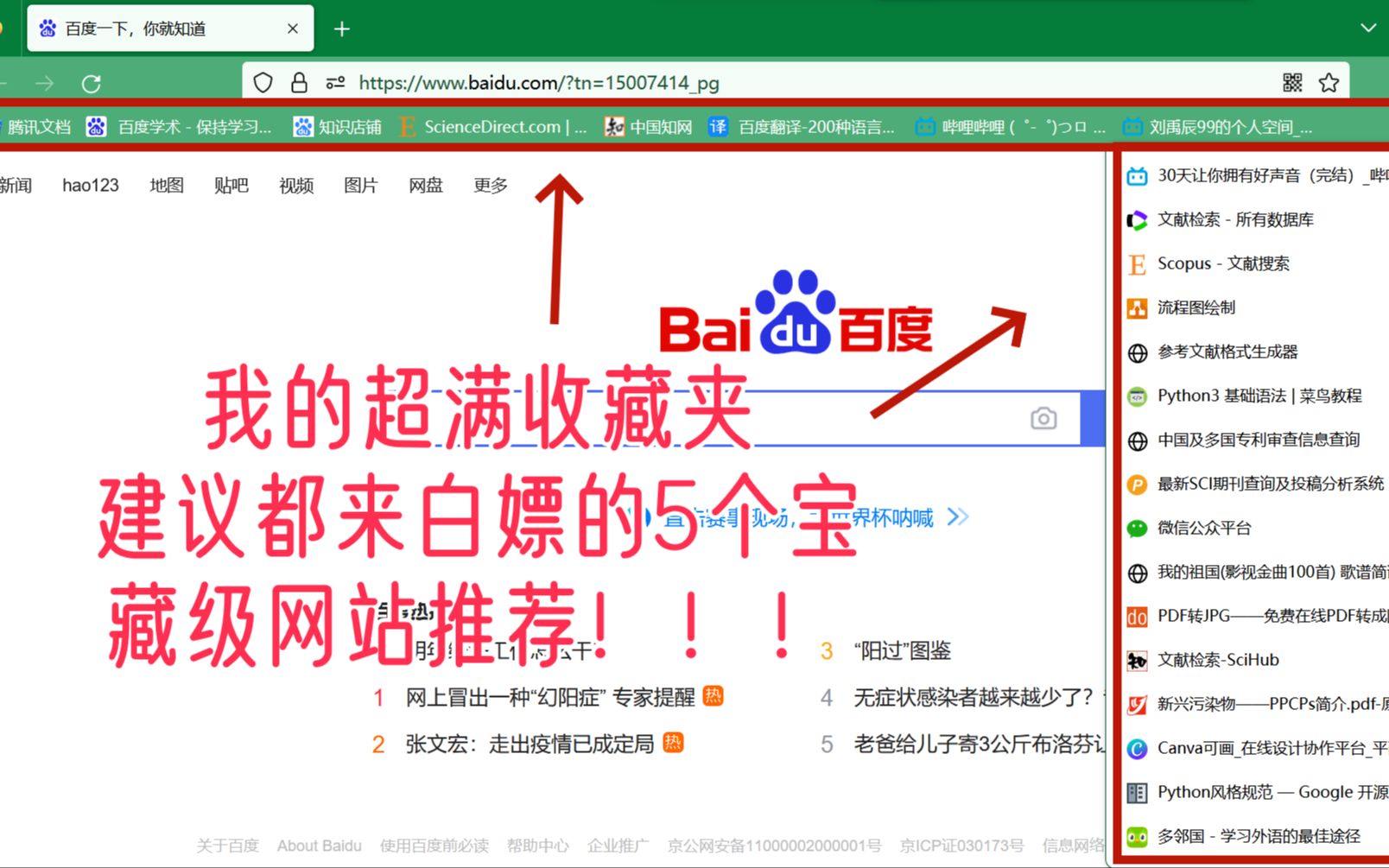Open ScienceDirect.com bookmark
This screenshot has width=1389, height=868.
[493, 127]
